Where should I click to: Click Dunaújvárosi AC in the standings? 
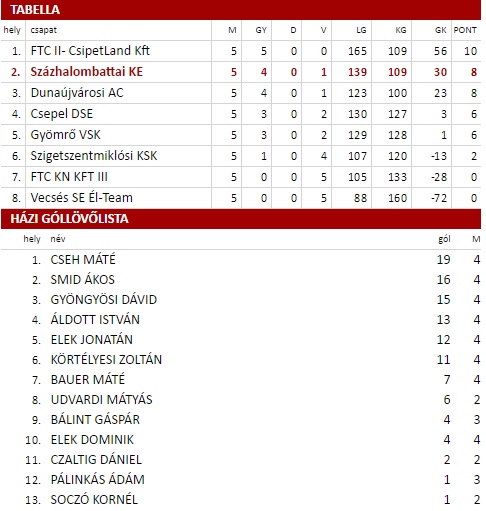click(77, 93)
